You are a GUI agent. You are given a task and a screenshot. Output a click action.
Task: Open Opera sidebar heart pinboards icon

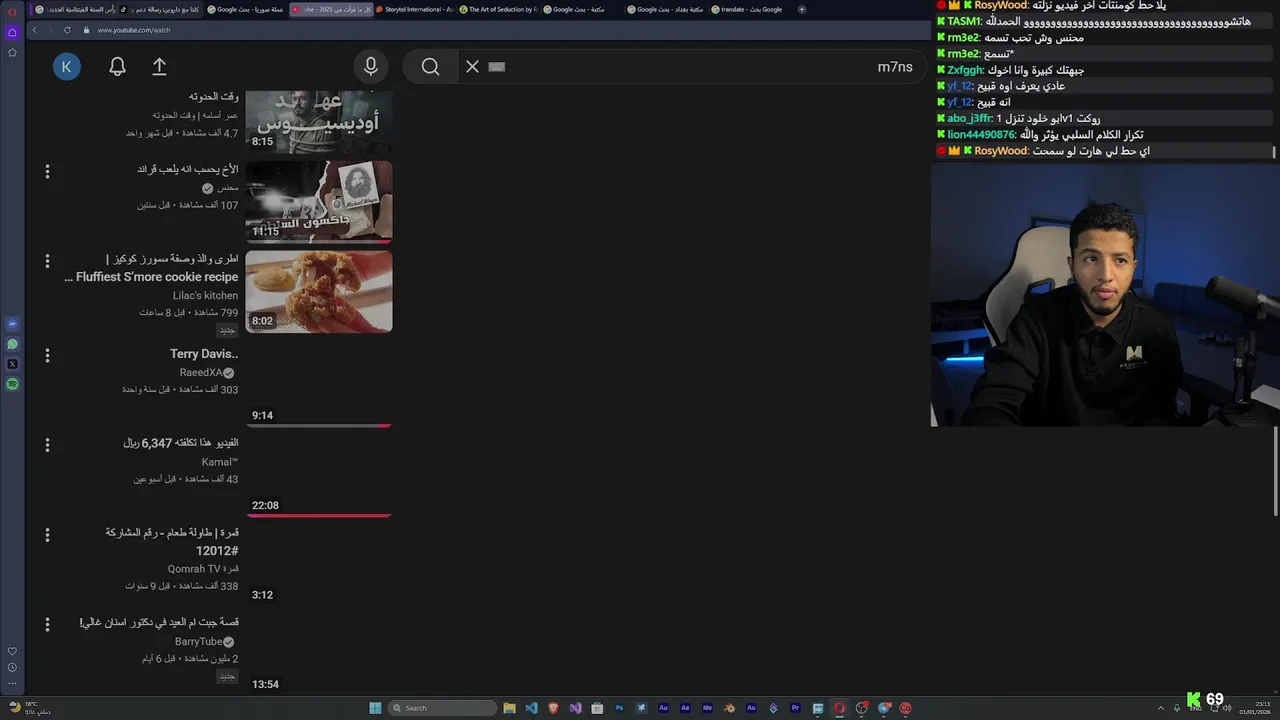12,651
